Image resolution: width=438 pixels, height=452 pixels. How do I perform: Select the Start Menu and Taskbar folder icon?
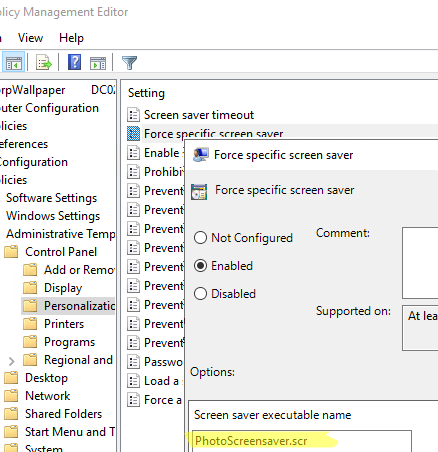click(11, 432)
